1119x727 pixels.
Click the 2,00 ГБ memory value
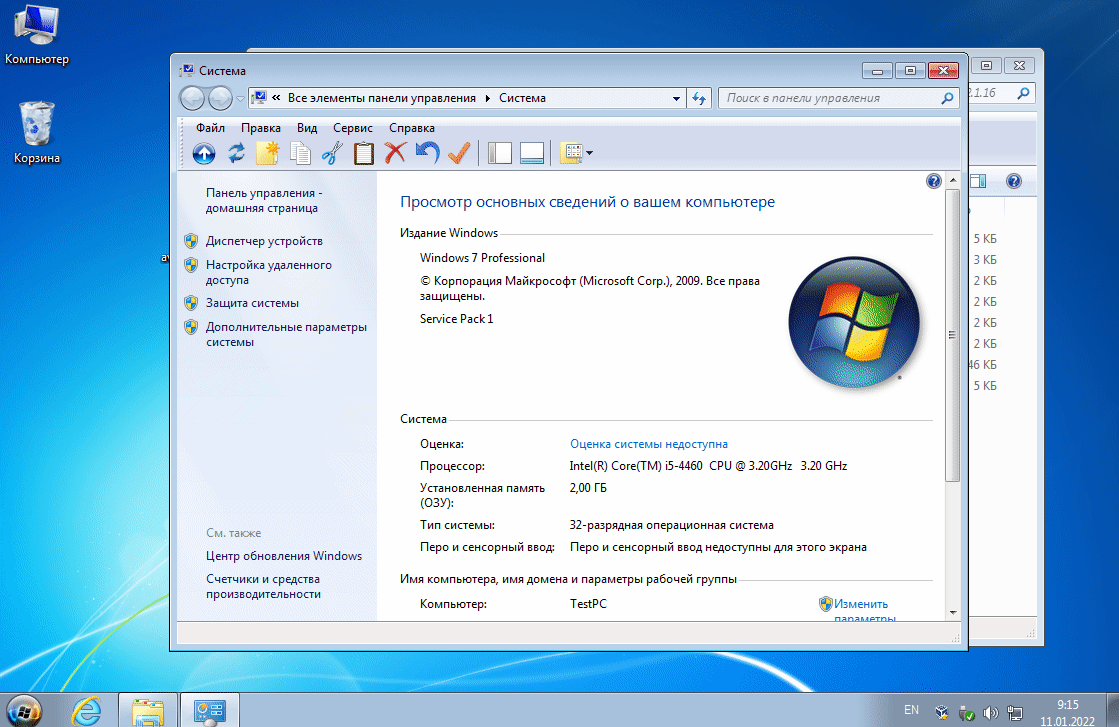point(588,488)
